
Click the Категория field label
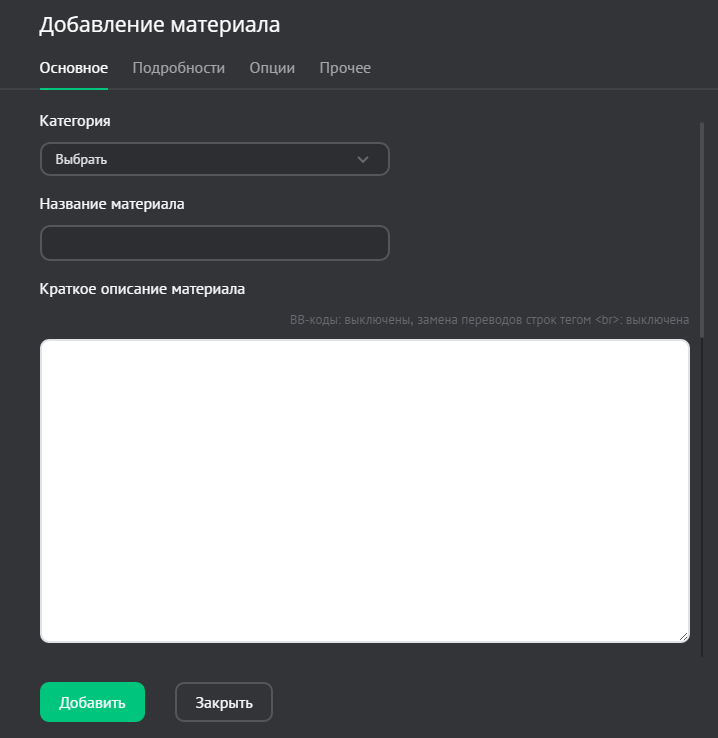(75, 120)
